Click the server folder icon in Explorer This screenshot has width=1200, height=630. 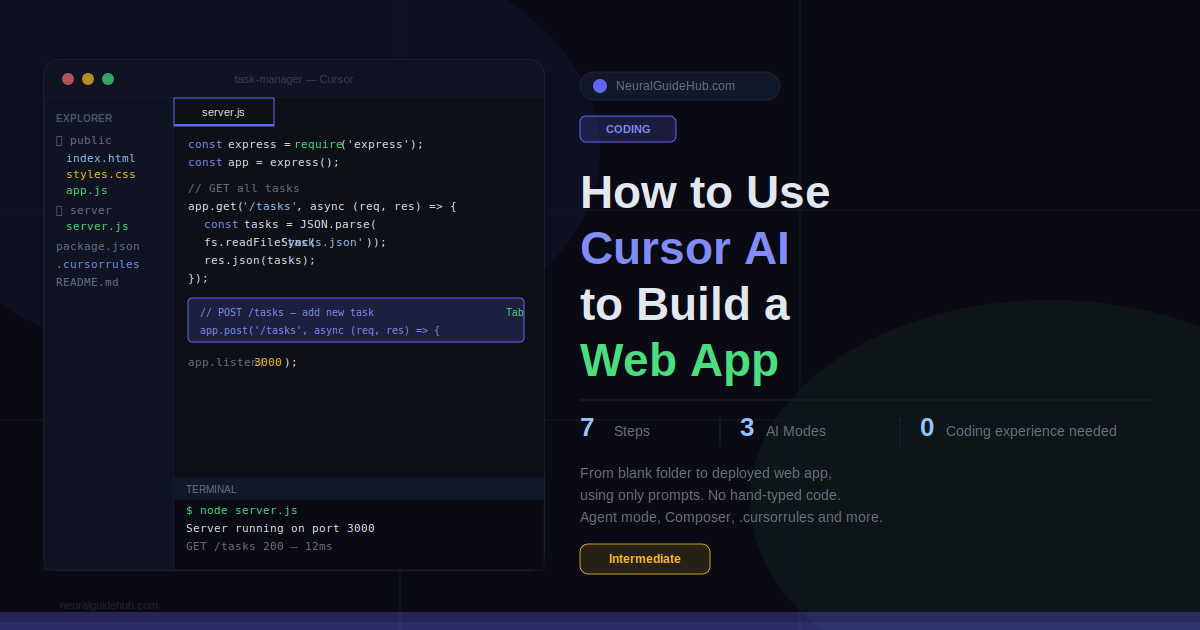point(59,211)
